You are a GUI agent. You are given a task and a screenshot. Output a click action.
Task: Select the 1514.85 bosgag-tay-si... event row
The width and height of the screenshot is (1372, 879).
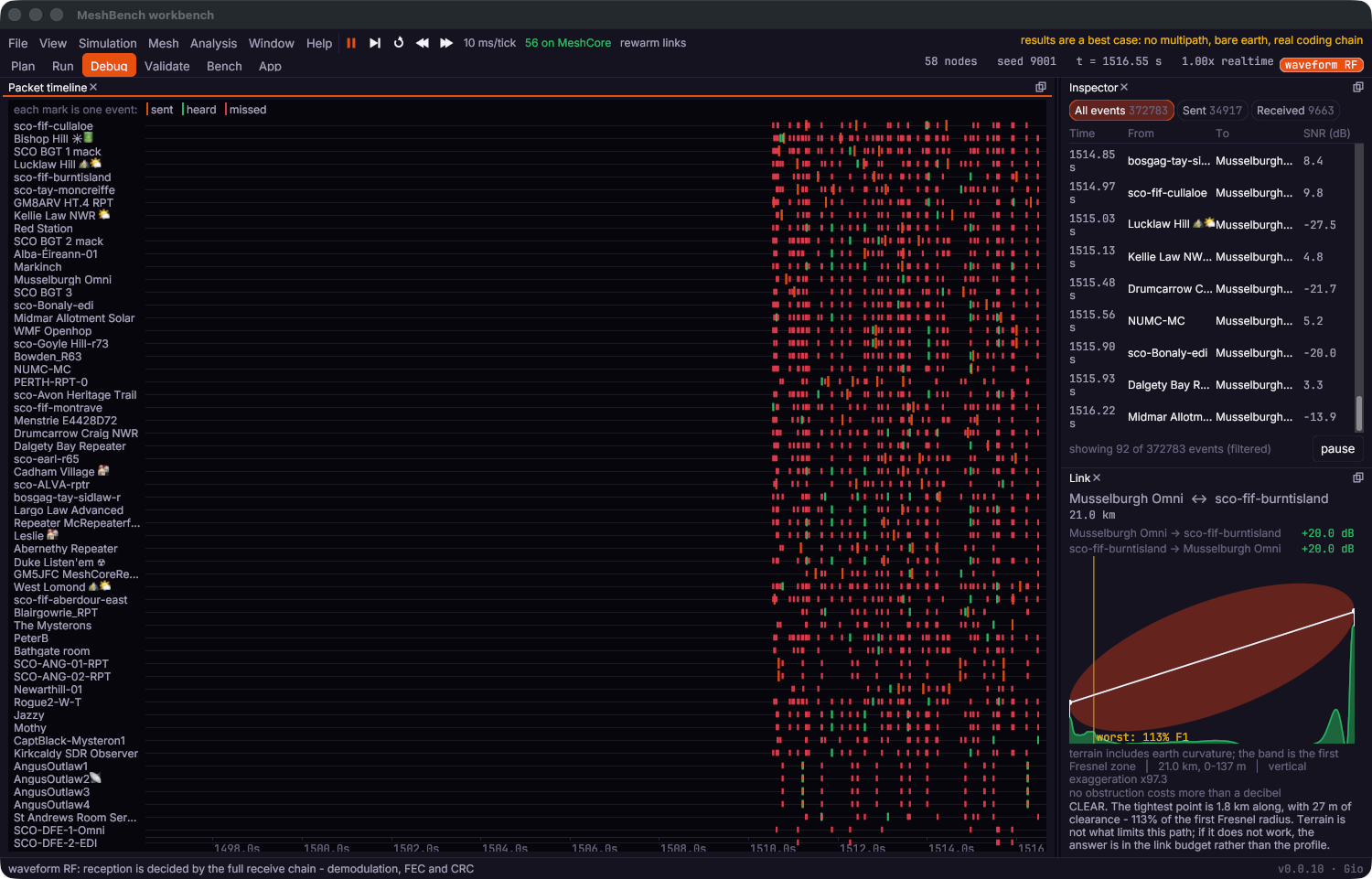(1210, 161)
